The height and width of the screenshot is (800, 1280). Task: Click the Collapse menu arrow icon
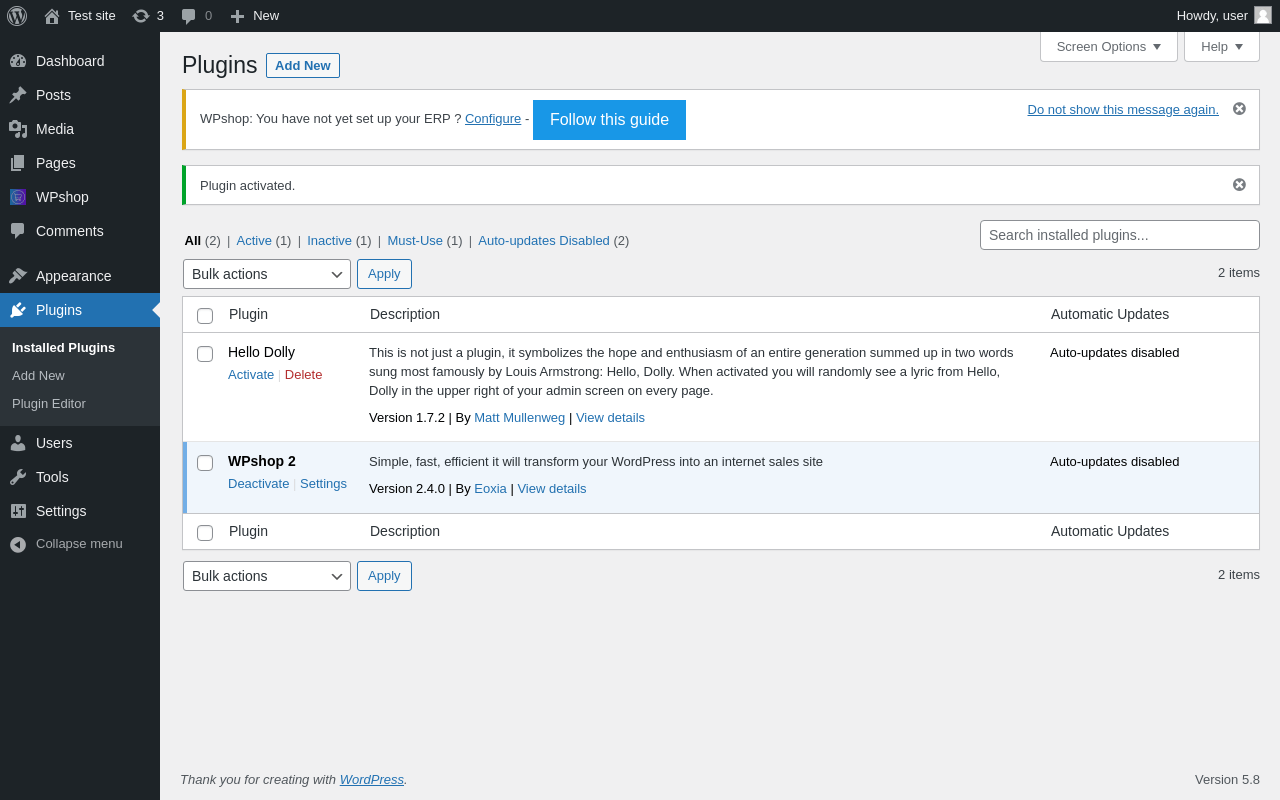click(x=18, y=544)
